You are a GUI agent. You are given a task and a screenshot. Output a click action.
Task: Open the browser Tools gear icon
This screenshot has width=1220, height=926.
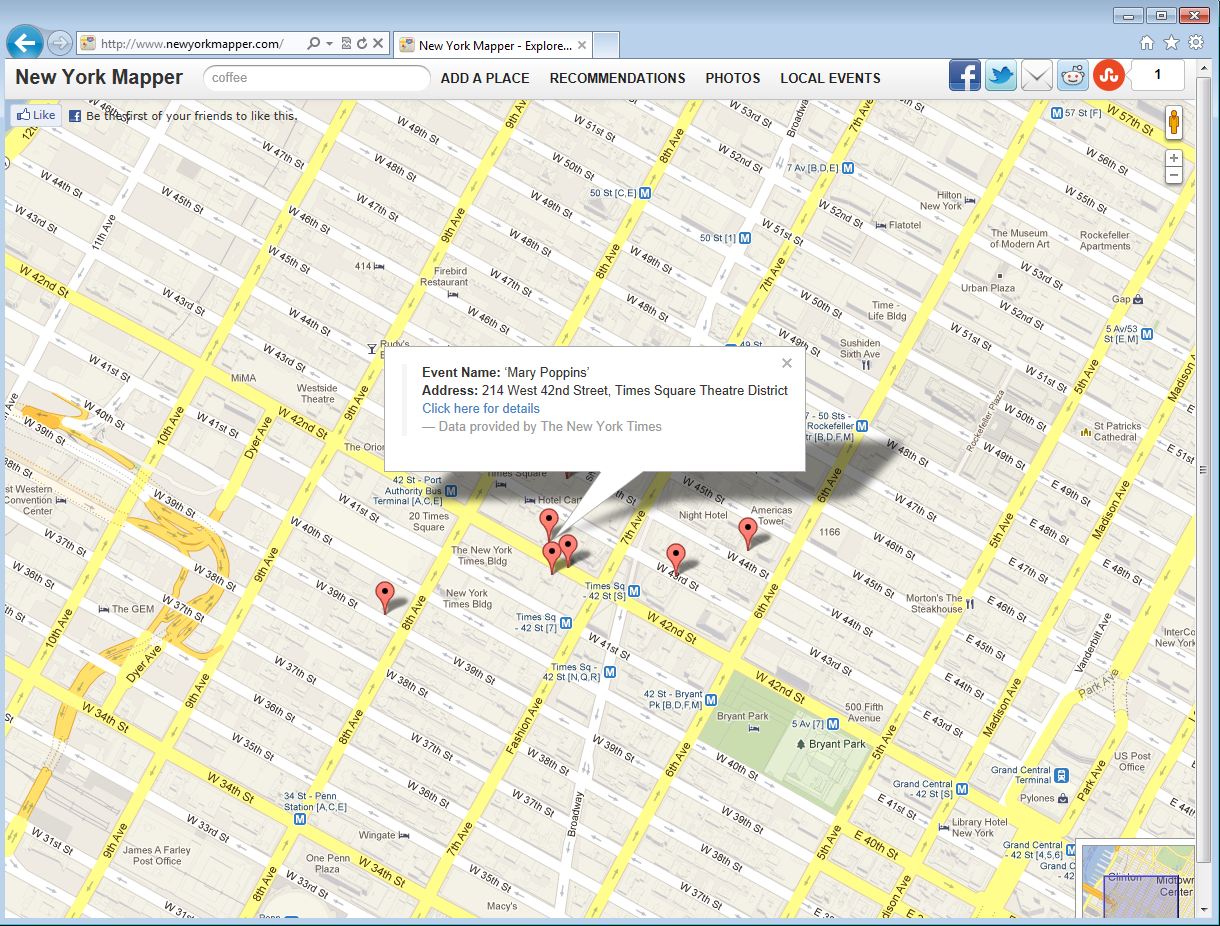[x=1195, y=43]
